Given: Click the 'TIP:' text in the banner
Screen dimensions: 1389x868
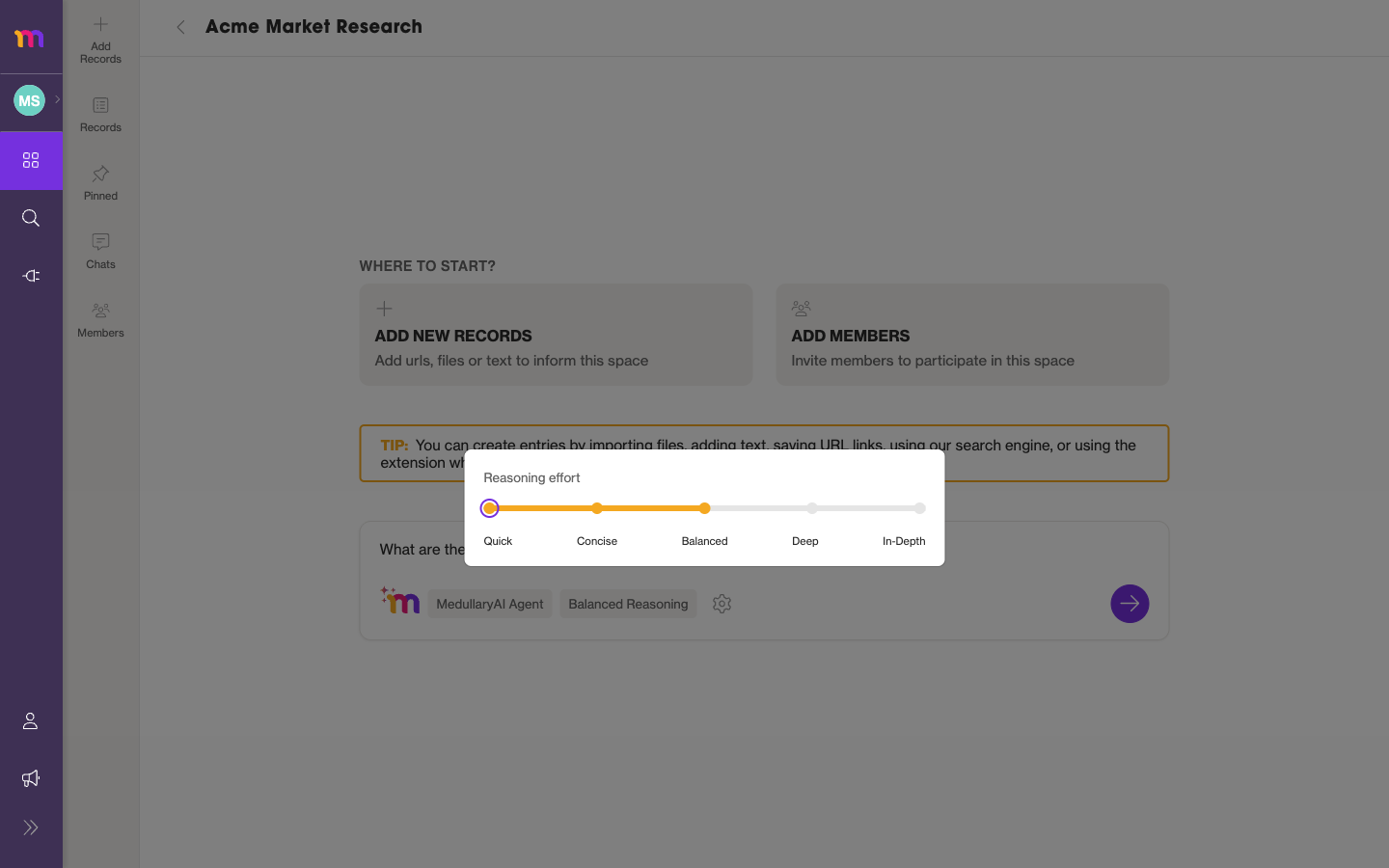Looking at the screenshot, I should coord(394,446).
